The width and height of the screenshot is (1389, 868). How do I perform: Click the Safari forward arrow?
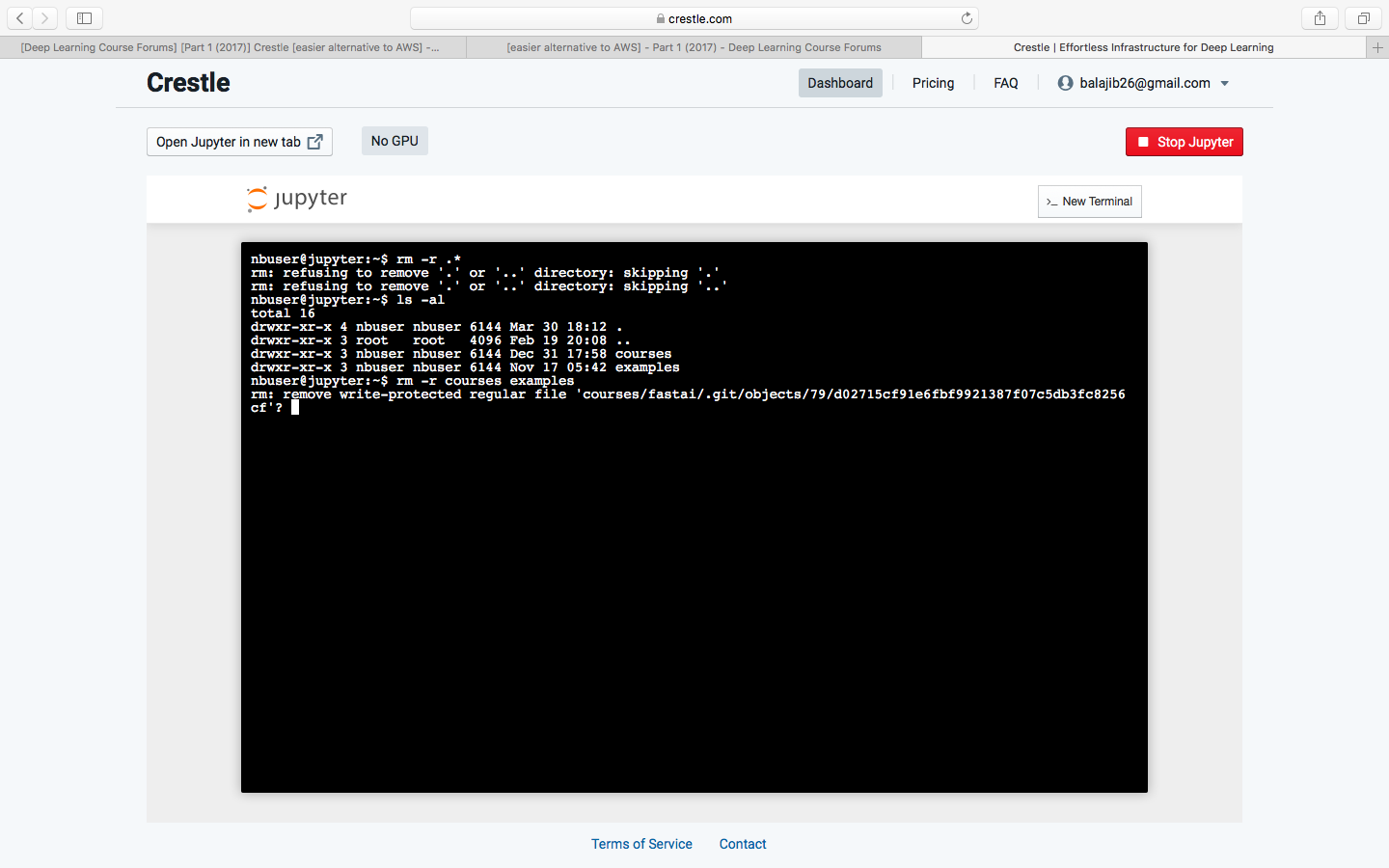[x=44, y=18]
